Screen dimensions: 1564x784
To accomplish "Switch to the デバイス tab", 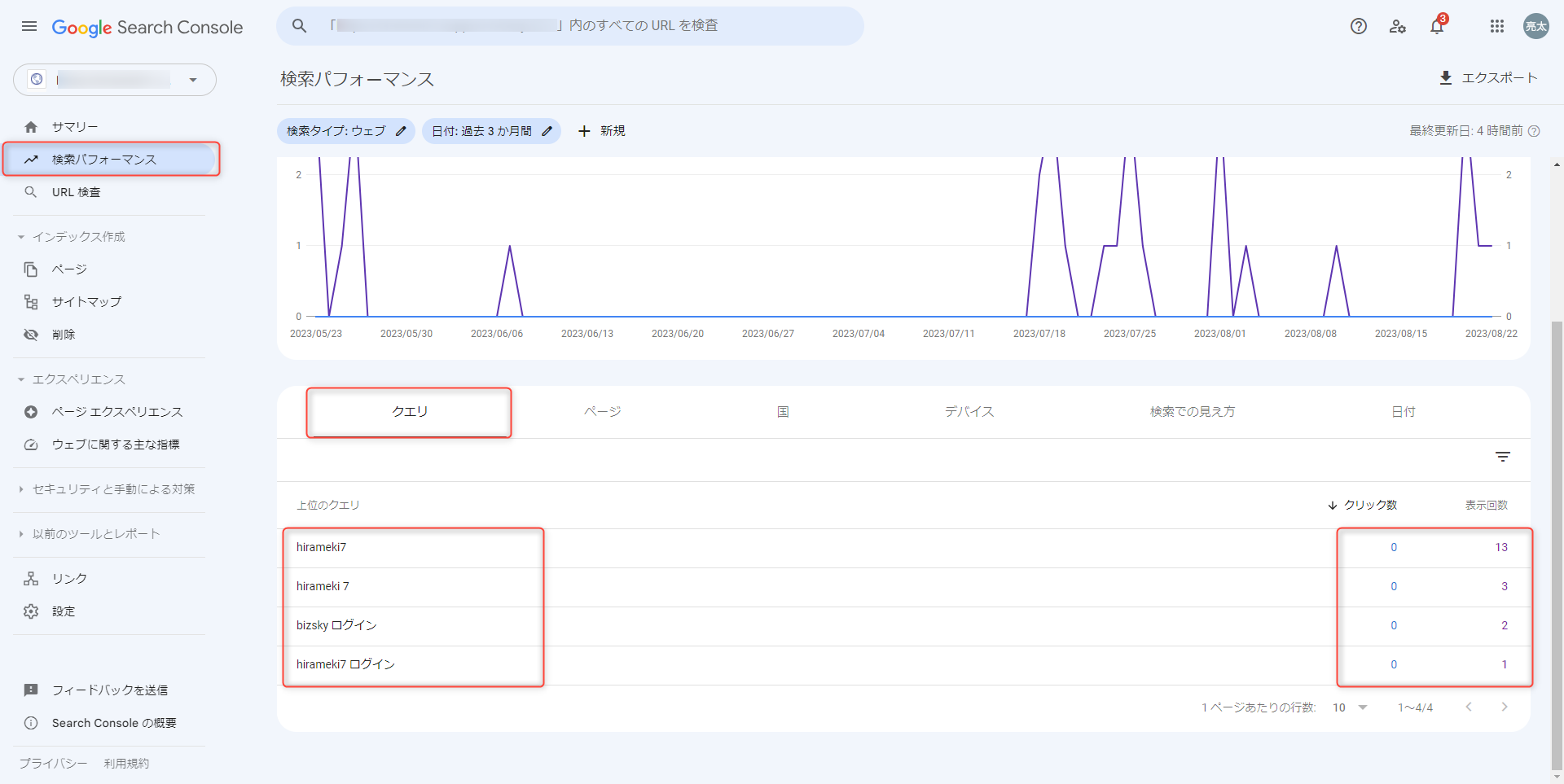I will coord(969,412).
